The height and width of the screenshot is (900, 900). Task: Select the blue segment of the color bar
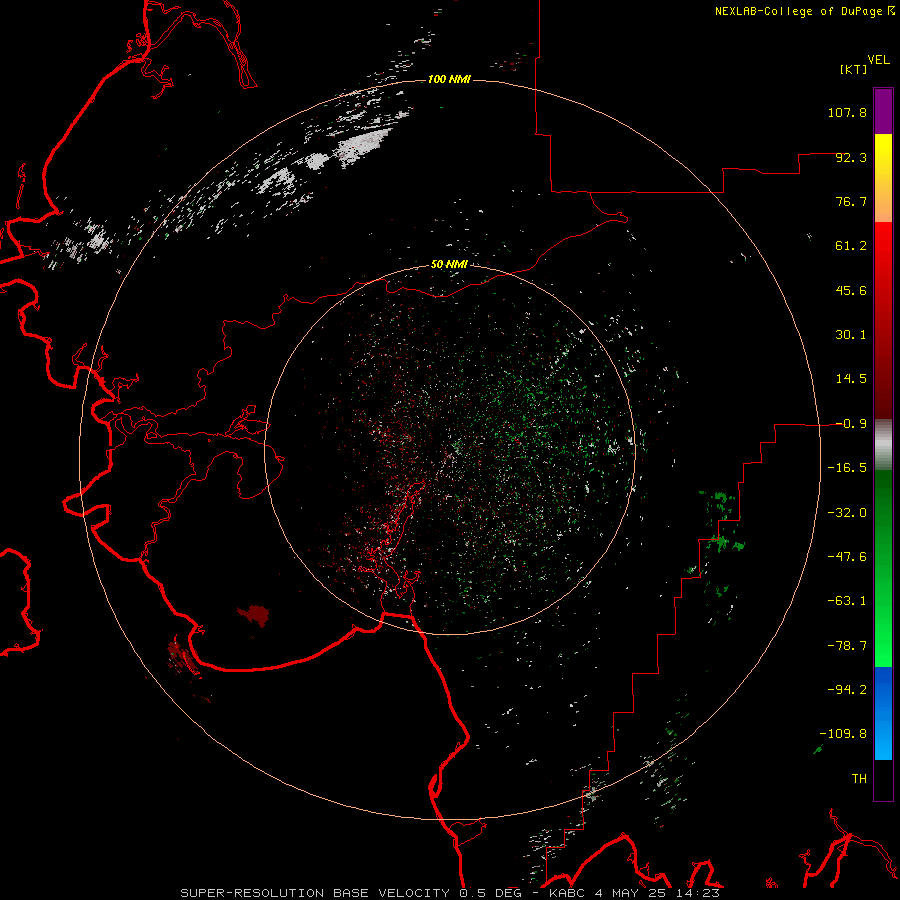883,712
